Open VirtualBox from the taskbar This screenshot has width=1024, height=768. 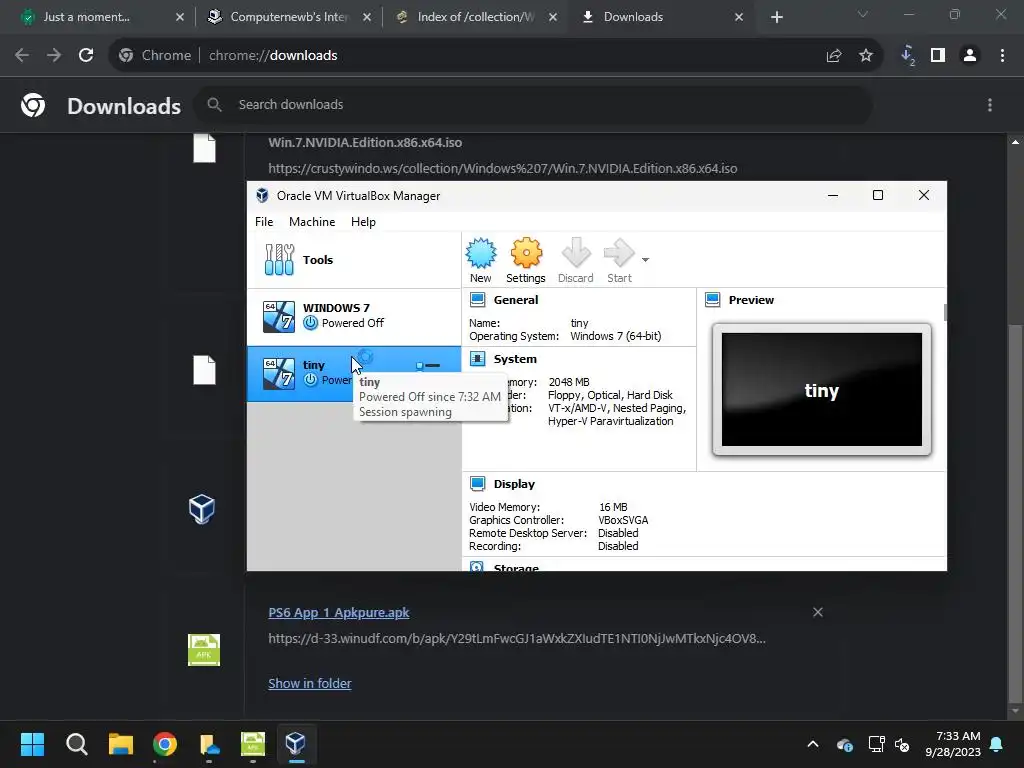click(x=296, y=744)
